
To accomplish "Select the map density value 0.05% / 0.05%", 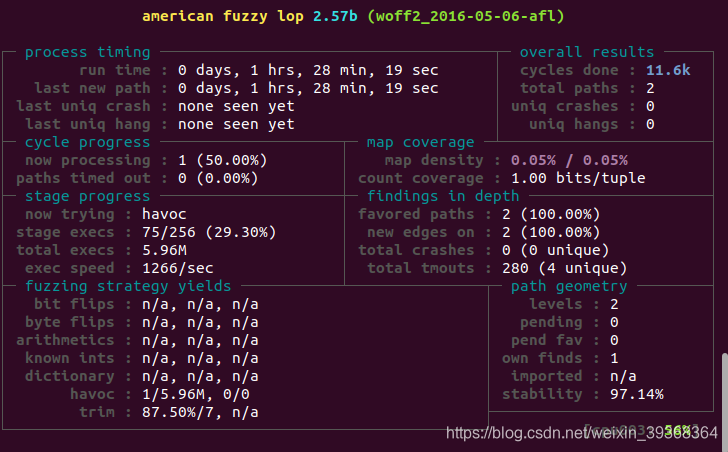I will pos(569,161).
